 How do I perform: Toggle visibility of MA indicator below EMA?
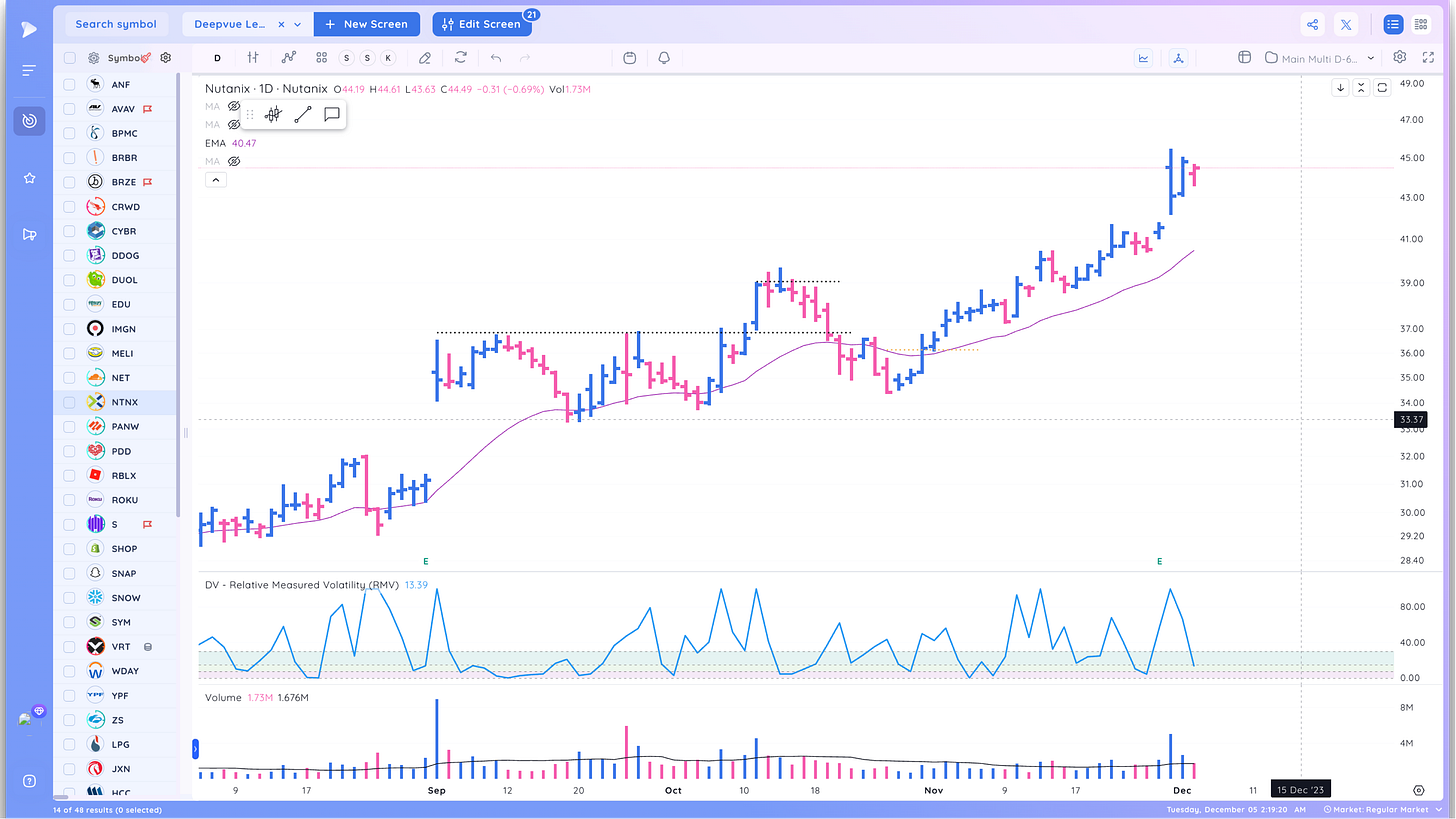click(234, 161)
